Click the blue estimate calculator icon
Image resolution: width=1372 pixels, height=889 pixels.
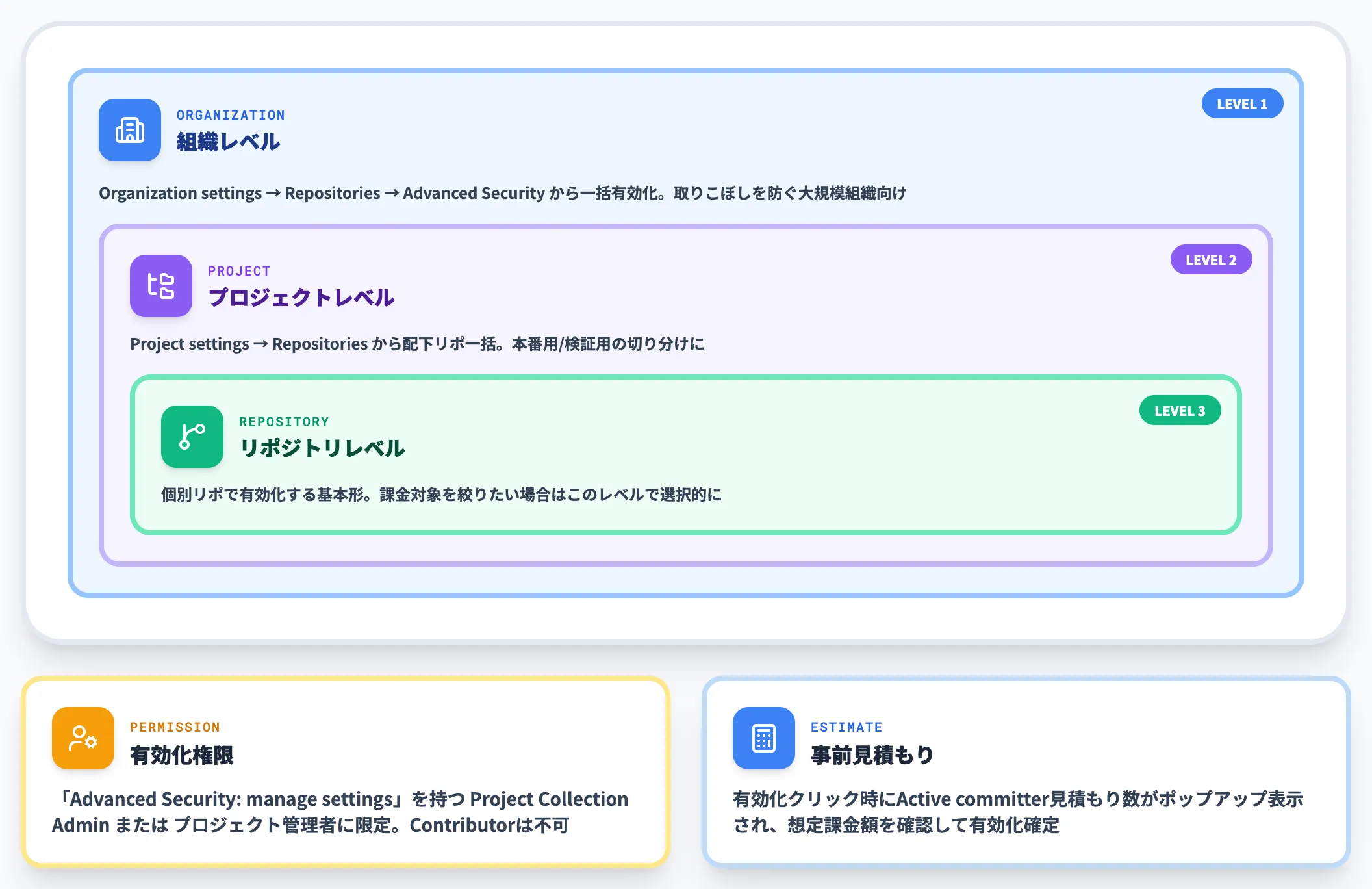coord(764,738)
